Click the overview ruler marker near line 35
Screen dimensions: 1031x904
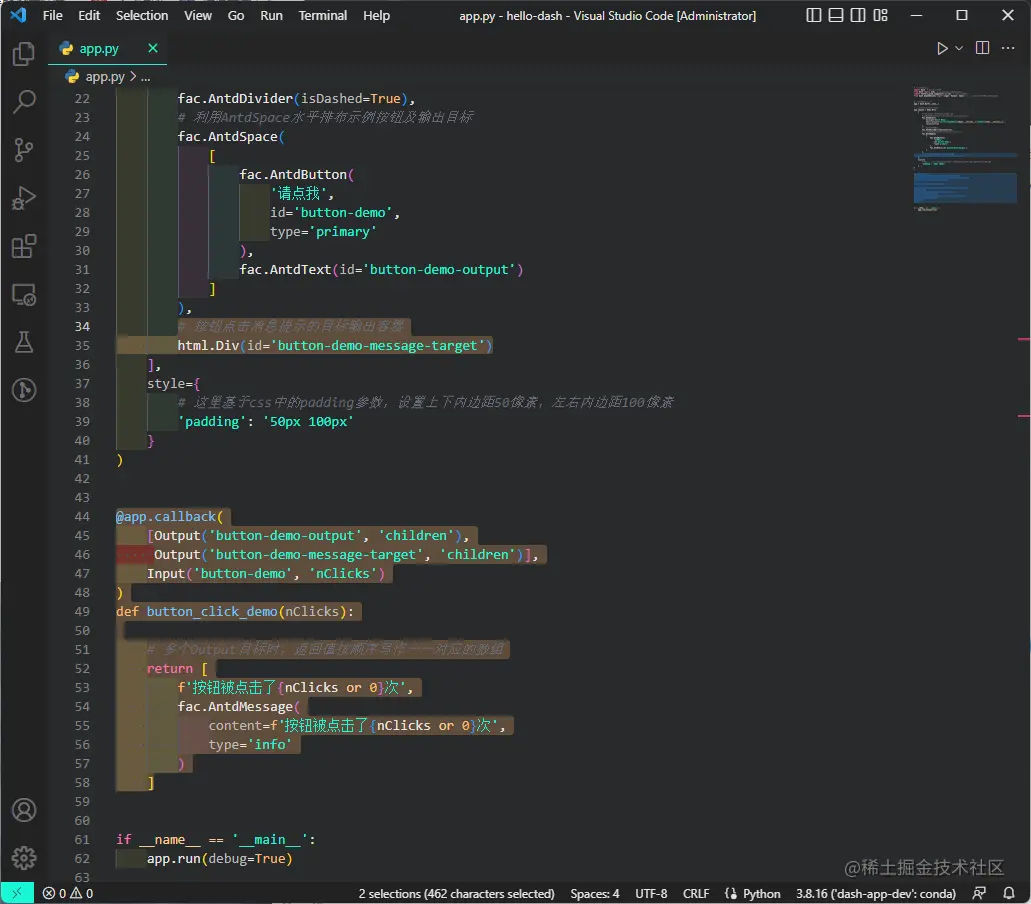point(1023,339)
